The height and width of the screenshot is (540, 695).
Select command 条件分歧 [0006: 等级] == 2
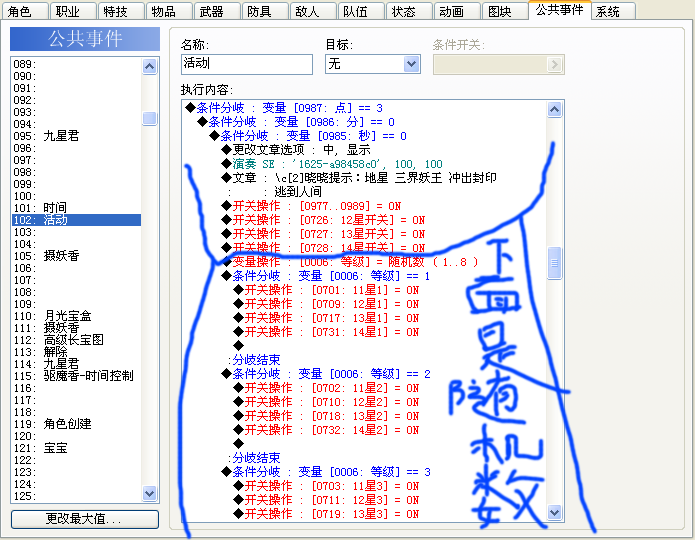tap(326, 374)
